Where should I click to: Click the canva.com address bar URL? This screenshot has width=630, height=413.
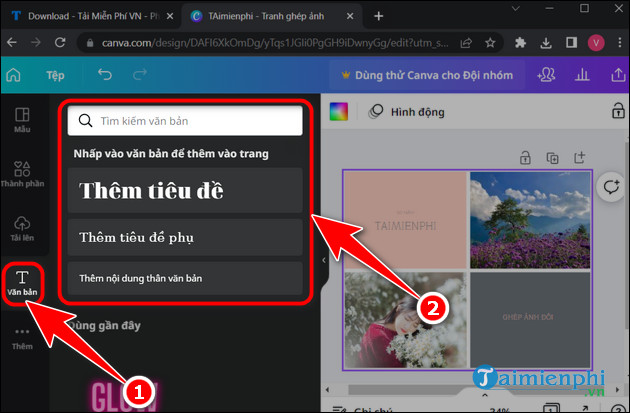point(274,43)
